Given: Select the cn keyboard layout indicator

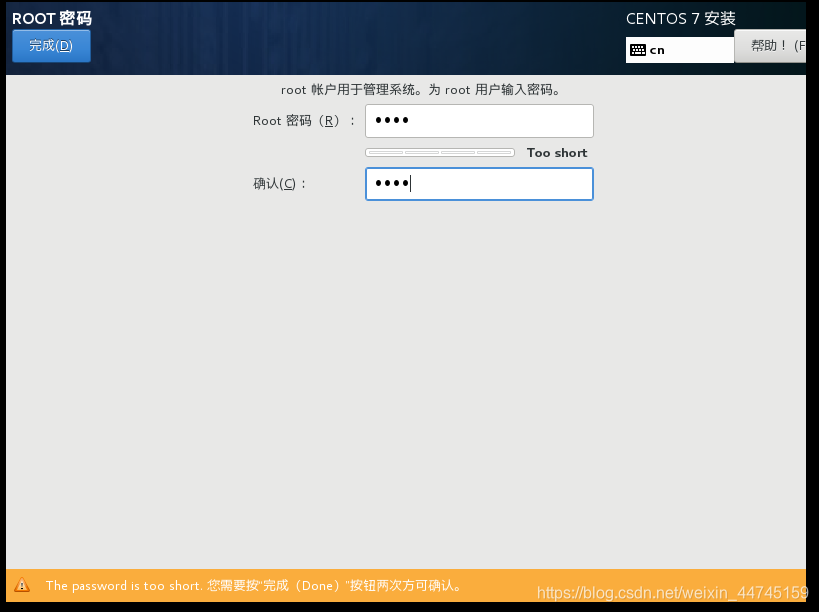Looking at the screenshot, I should (680, 50).
